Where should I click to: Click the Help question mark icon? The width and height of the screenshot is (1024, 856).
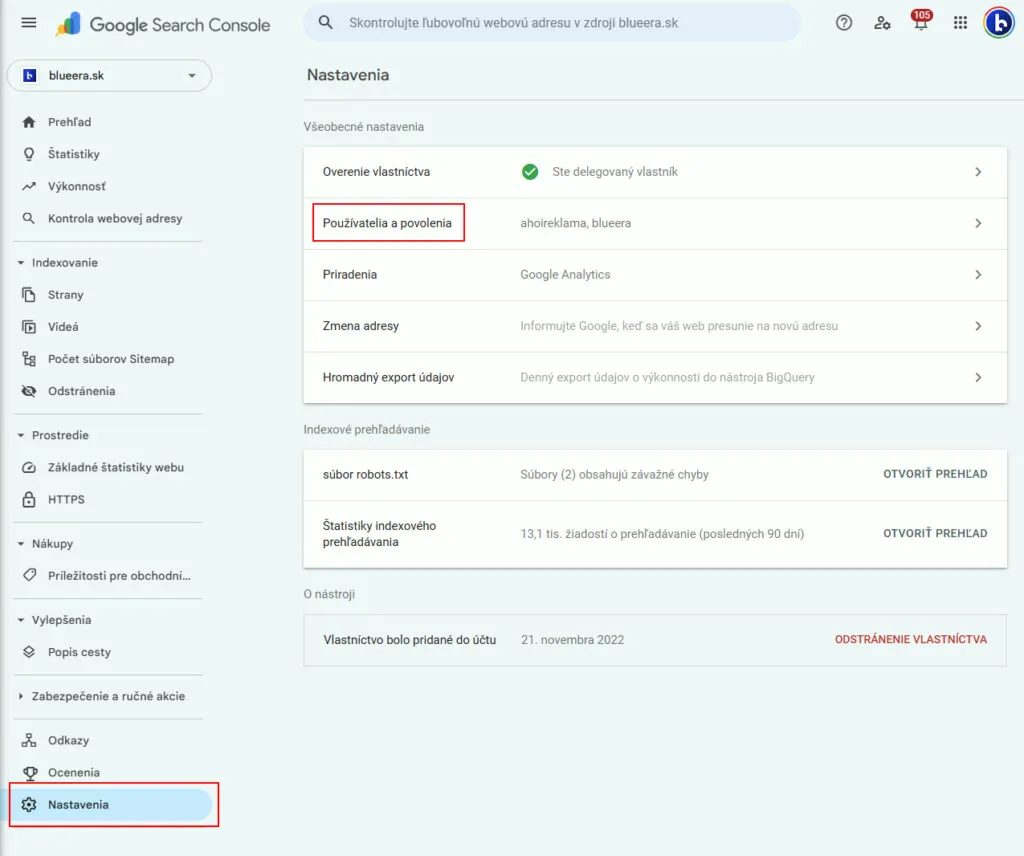tap(844, 23)
